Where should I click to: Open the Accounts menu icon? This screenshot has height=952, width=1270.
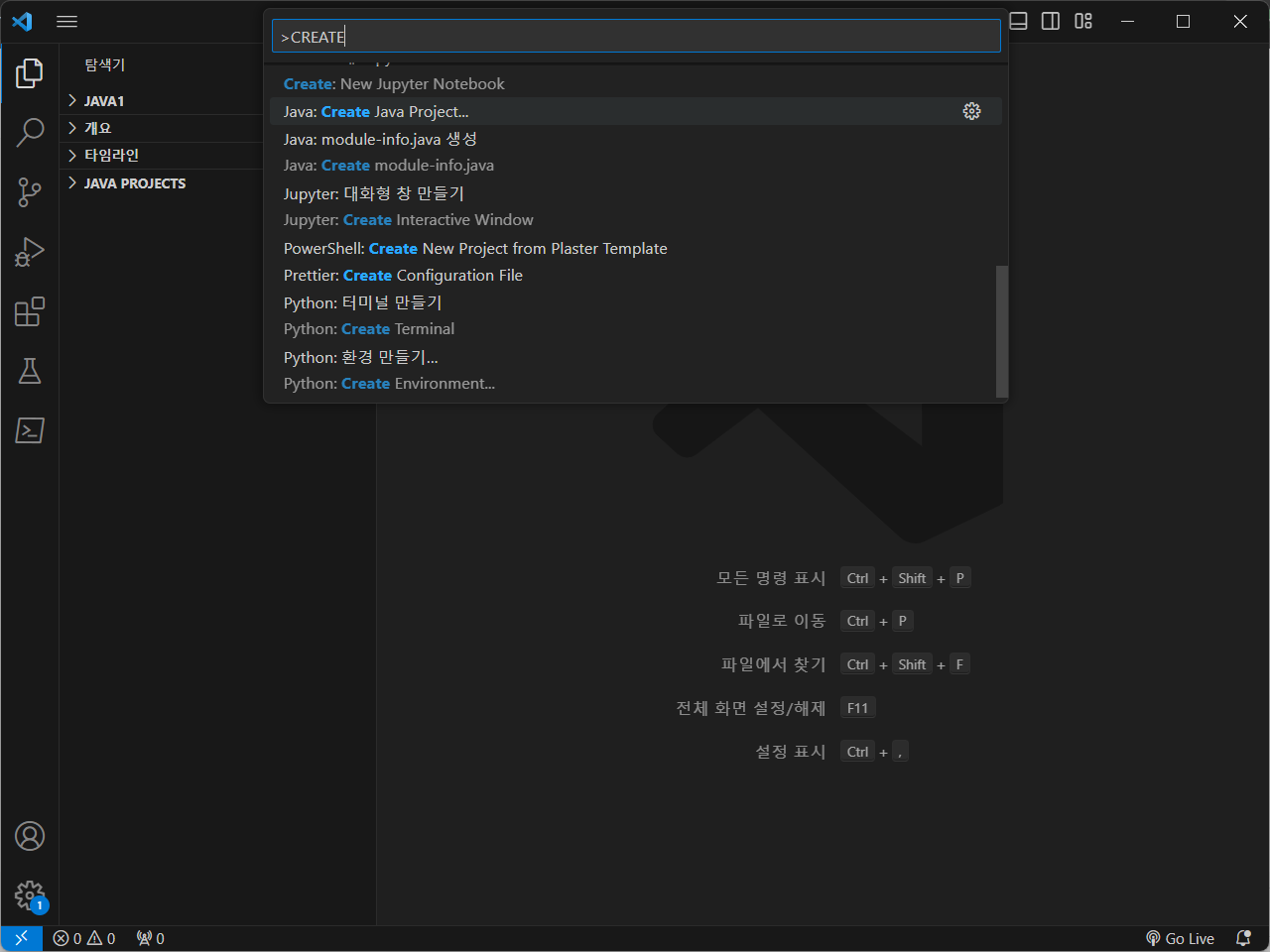coord(30,836)
